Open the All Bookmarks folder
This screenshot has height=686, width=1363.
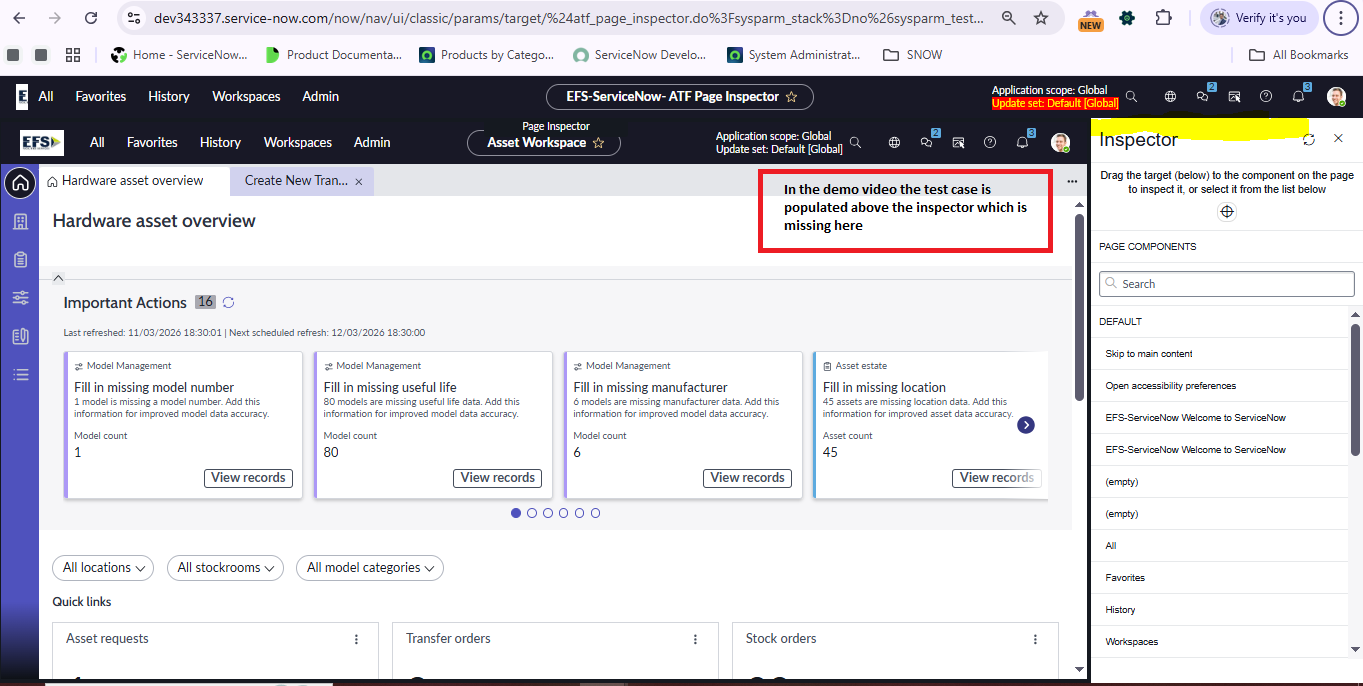(1299, 55)
